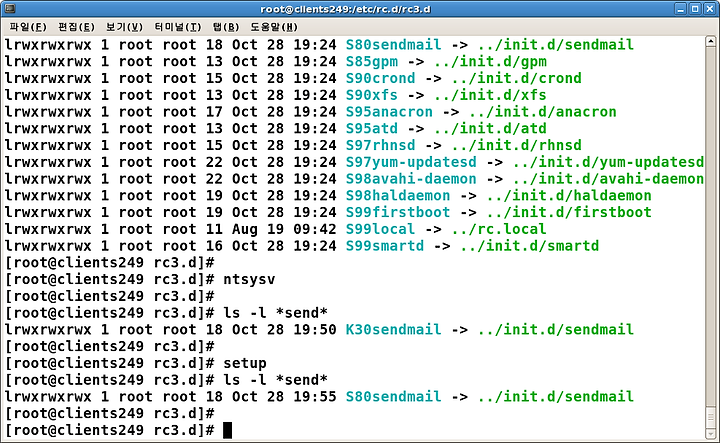Image resolution: width=720 pixels, height=443 pixels.
Task: Click the S97rhnsd entry
Action: tap(380, 145)
